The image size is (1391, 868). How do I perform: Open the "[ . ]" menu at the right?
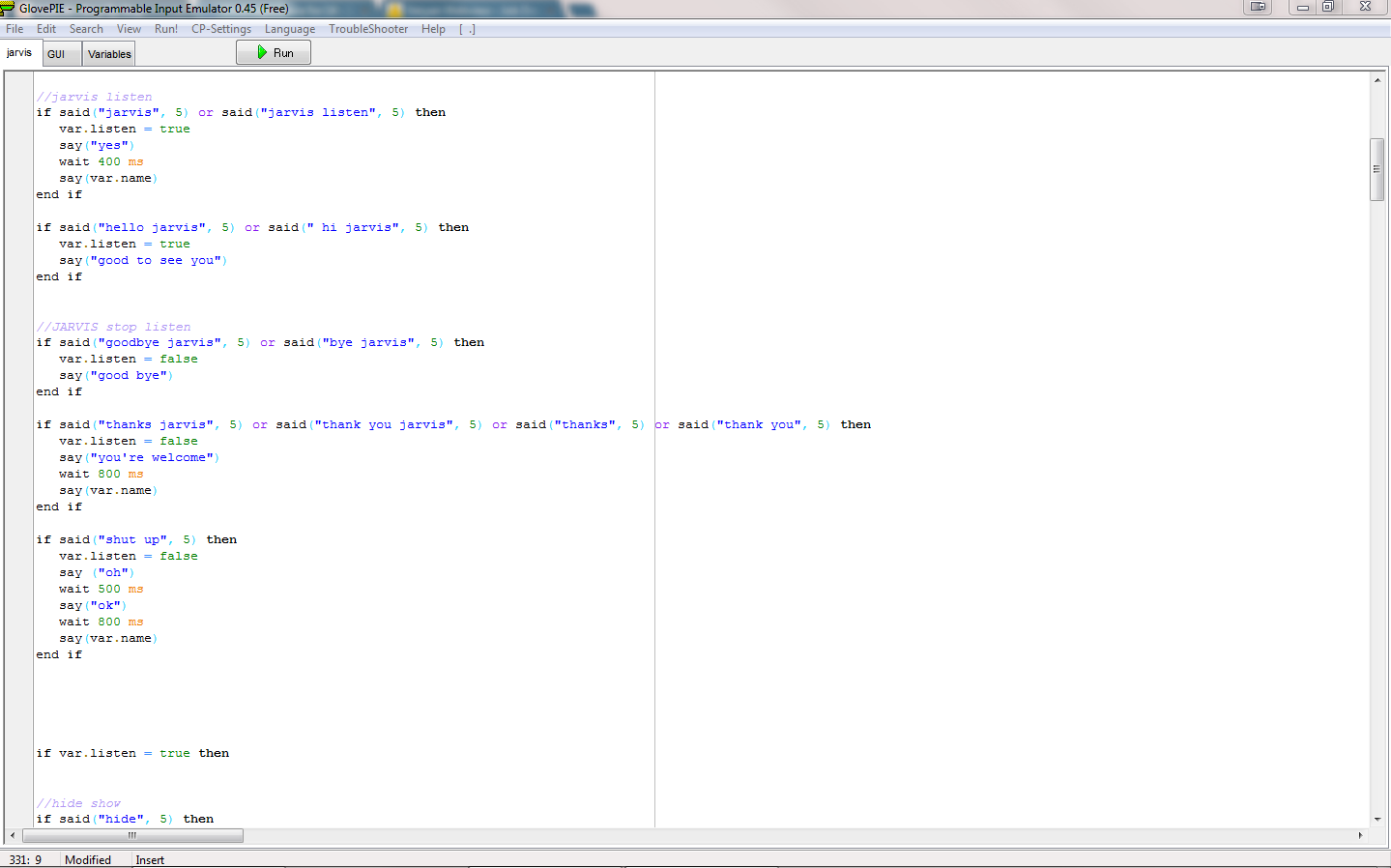click(468, 29)
